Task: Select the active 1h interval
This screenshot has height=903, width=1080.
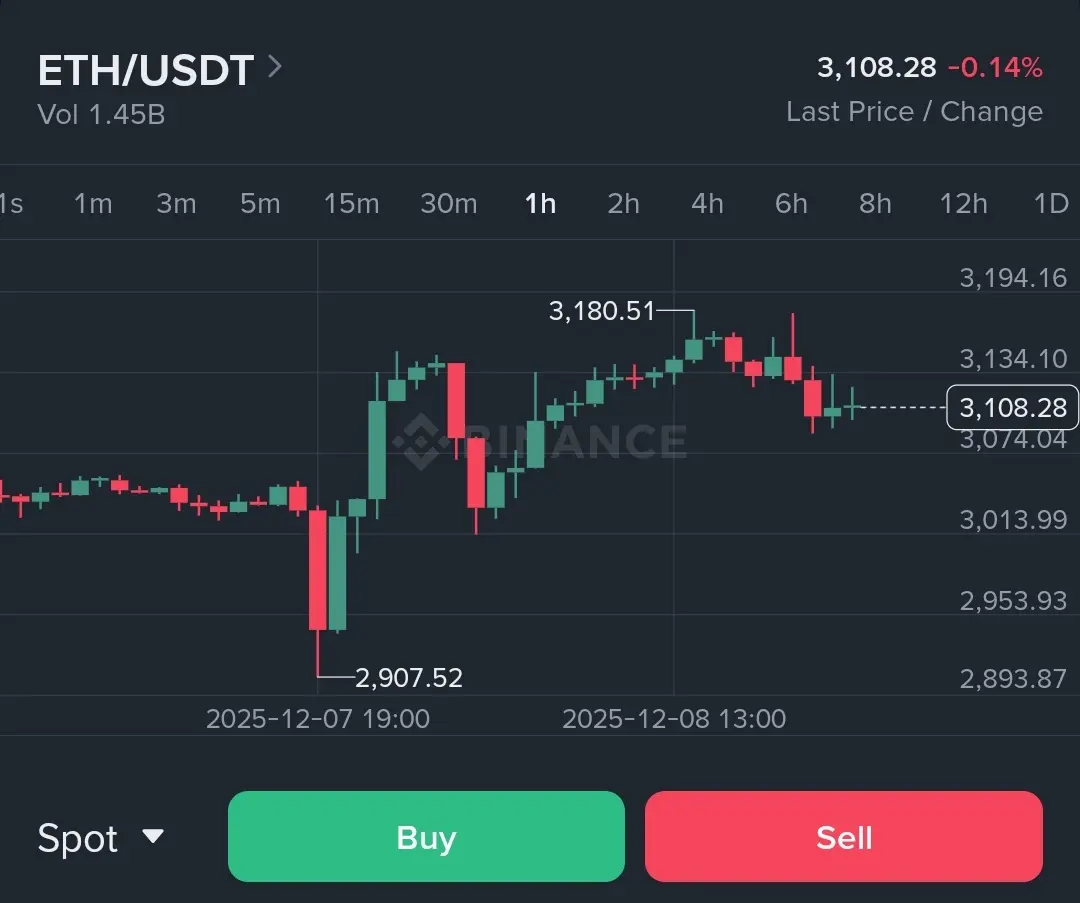Action: click(x=541, y=204)
